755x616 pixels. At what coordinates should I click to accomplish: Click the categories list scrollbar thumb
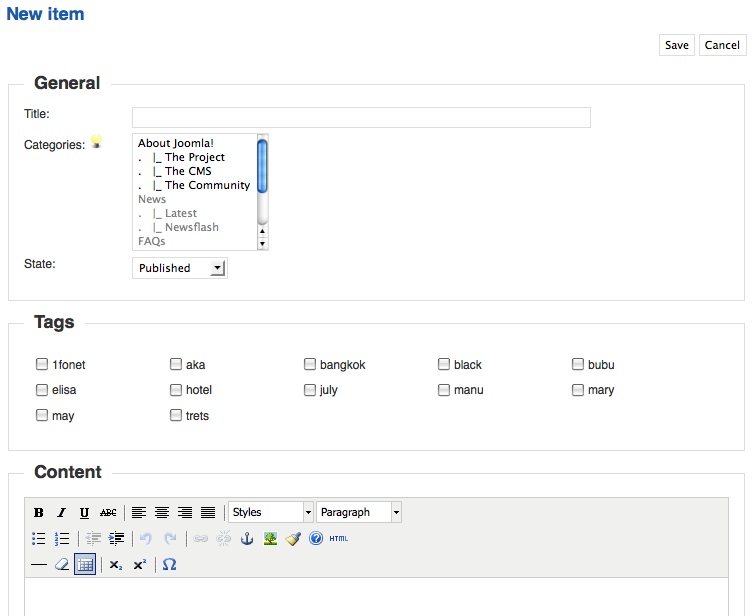click(x=262, y=166)
